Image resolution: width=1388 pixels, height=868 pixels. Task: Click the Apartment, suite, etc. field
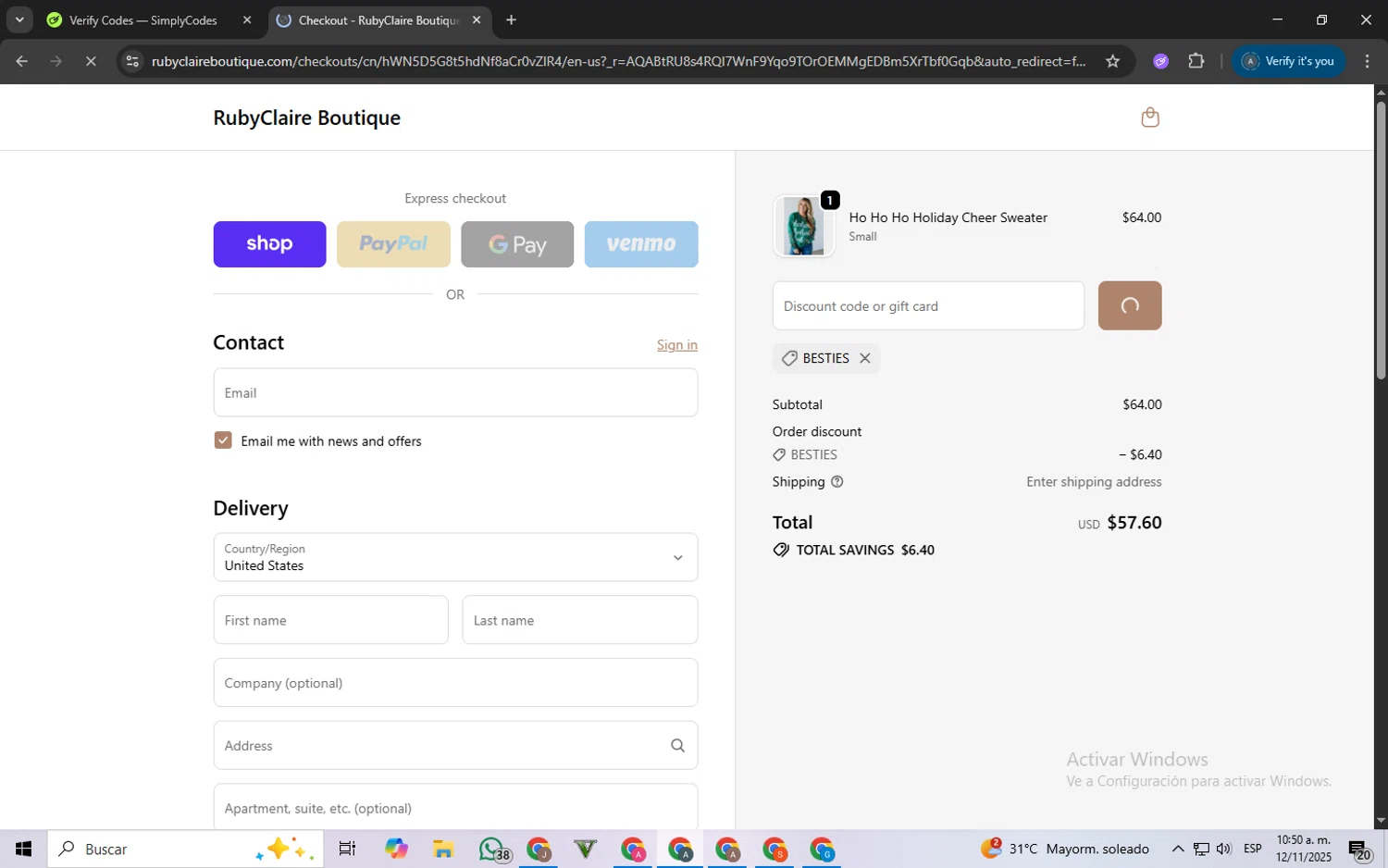pos(455,807)
